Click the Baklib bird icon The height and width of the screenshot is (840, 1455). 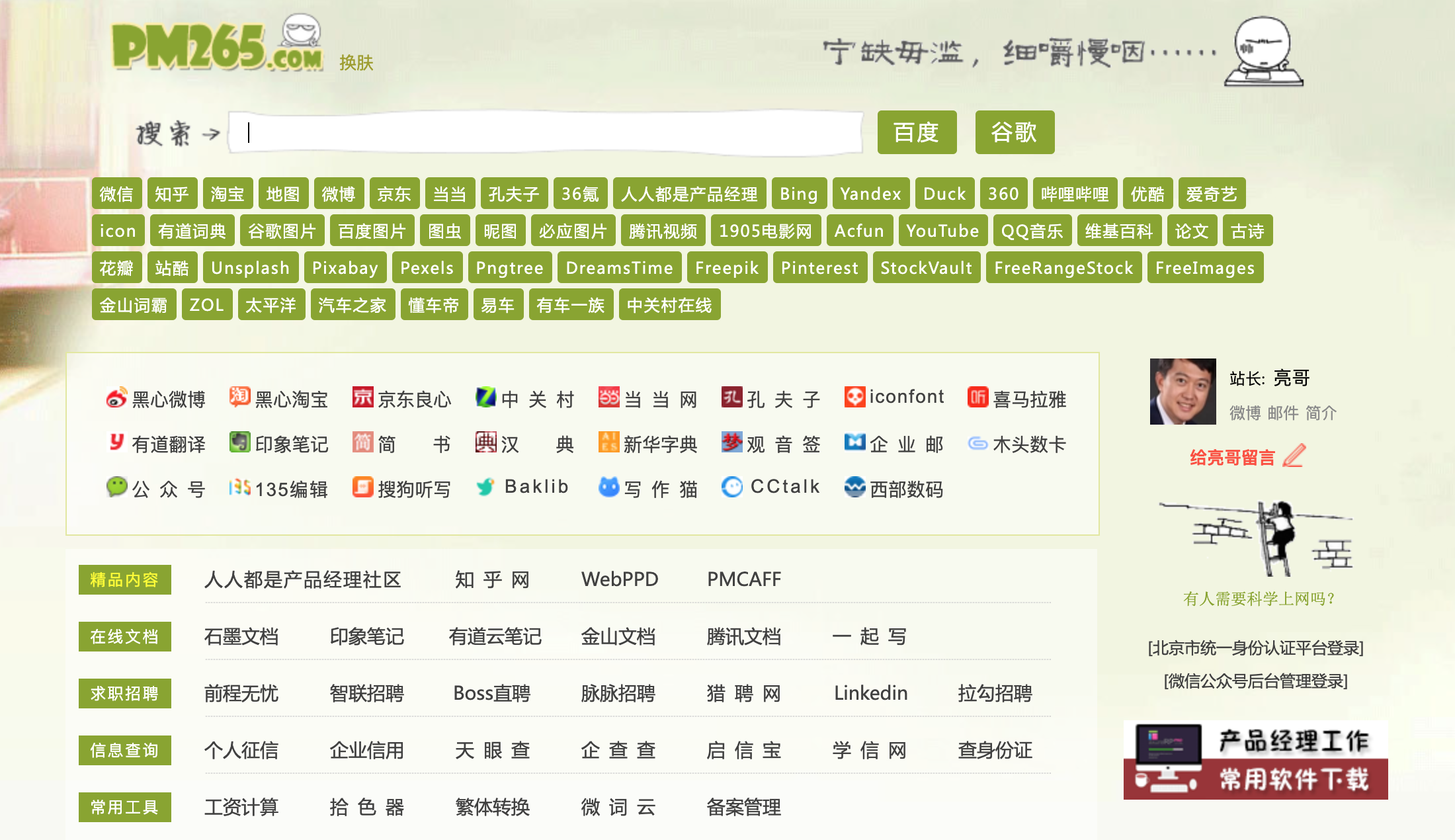pyautogui.click(x=485, y=487)
